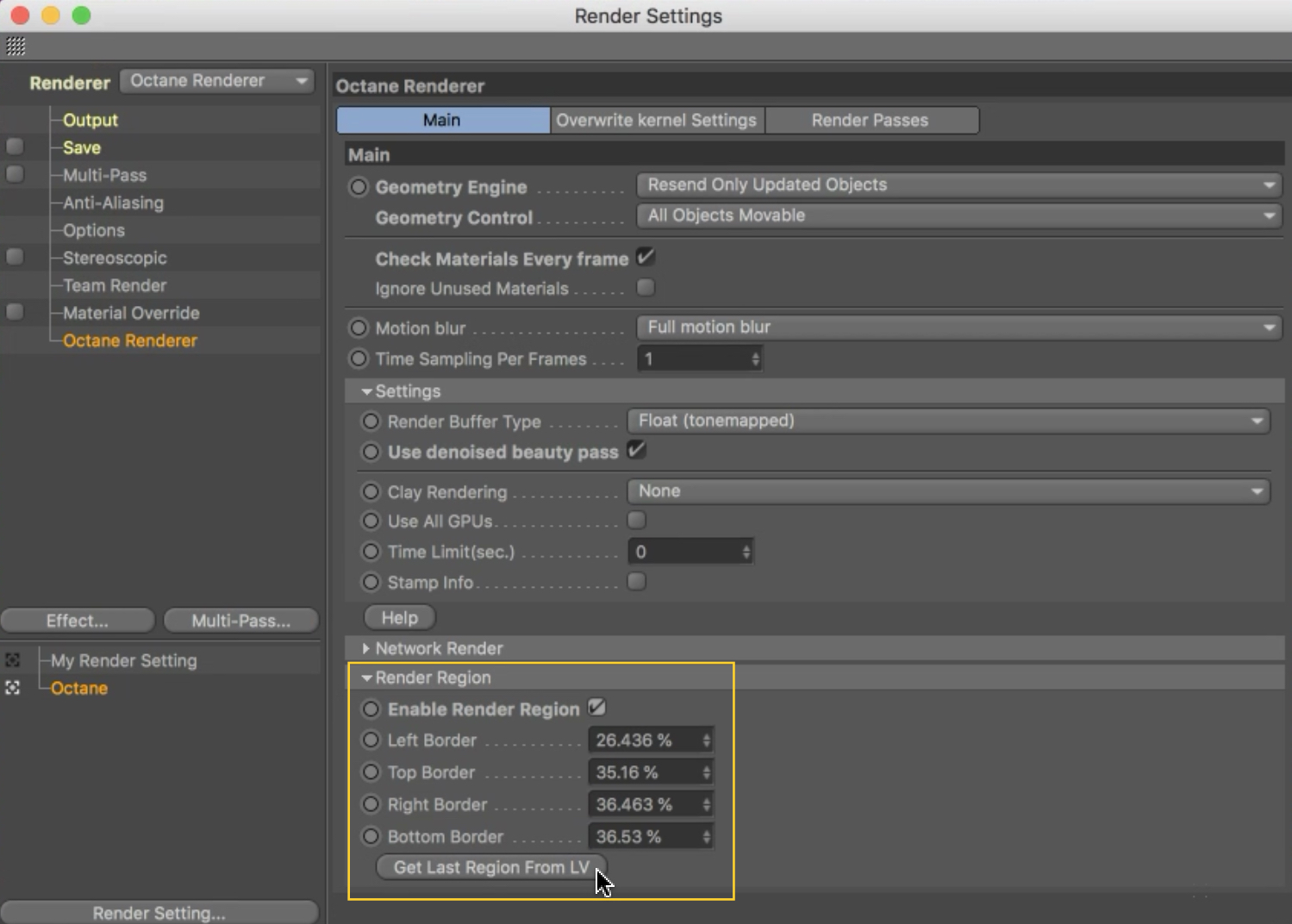Enable the Multi-Pass checkbox in the sidebar

15,174
